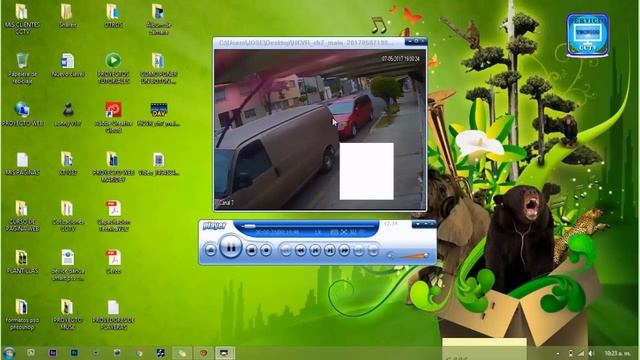The width and height of the screenshot is (640, 360).
Task: Pause playback in the player
Action: (x=231, y=247)
